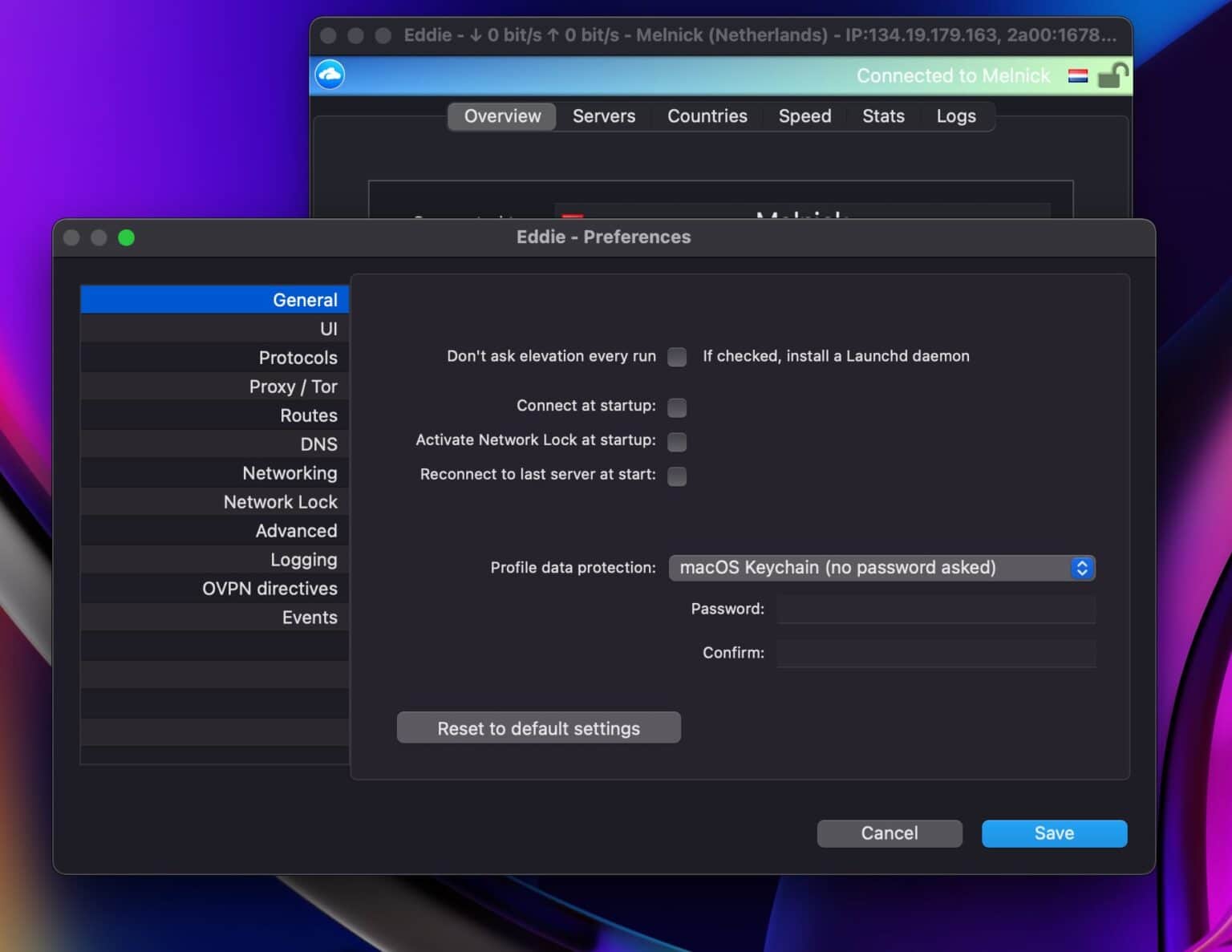Enable "Reconnect to last server at start"

coord(676,476)
